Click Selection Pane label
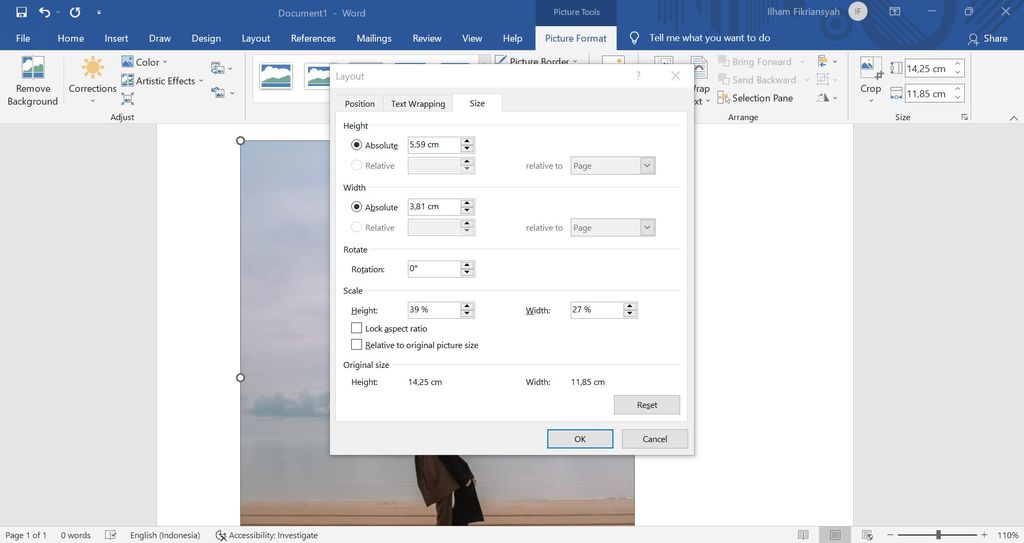The height and width of the screenshot is (543, 1024). coord(762,98)
